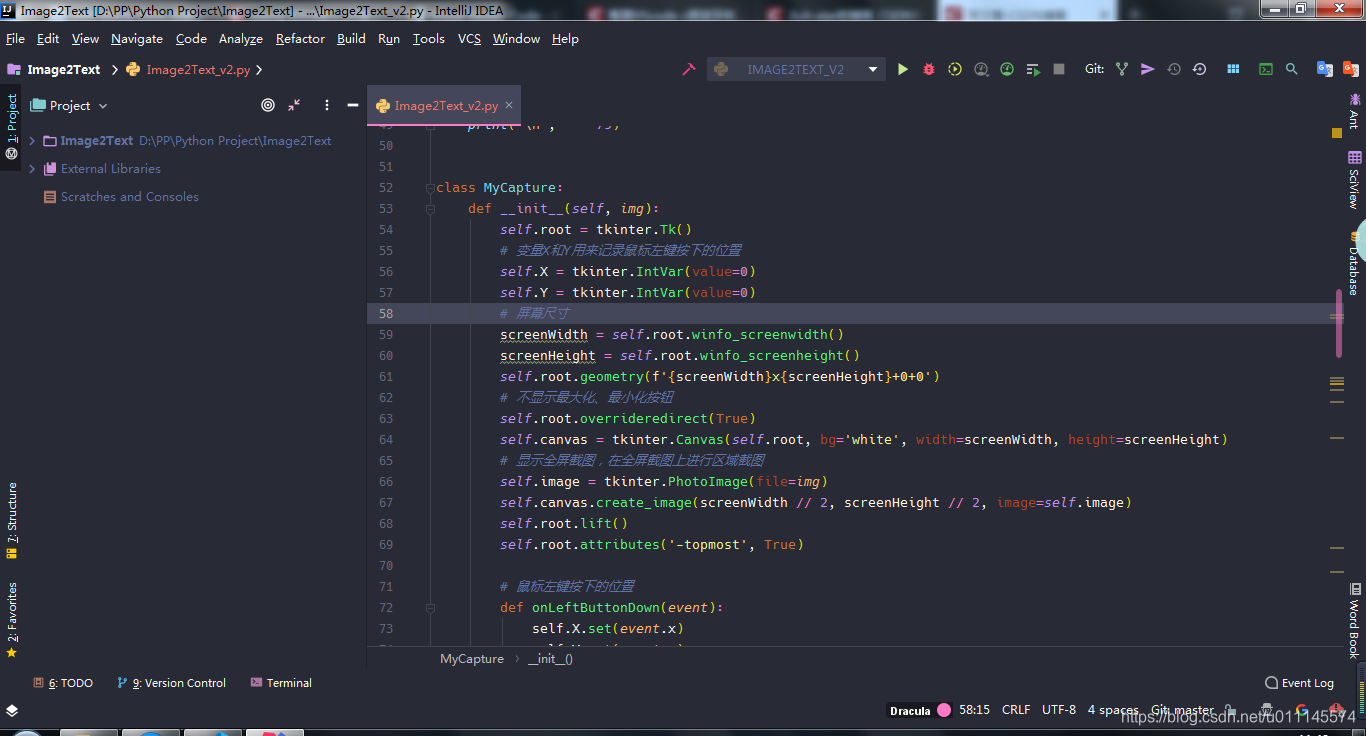Open the Run menu
This screenshot has width=1366, height=736.
click(389, 38)
